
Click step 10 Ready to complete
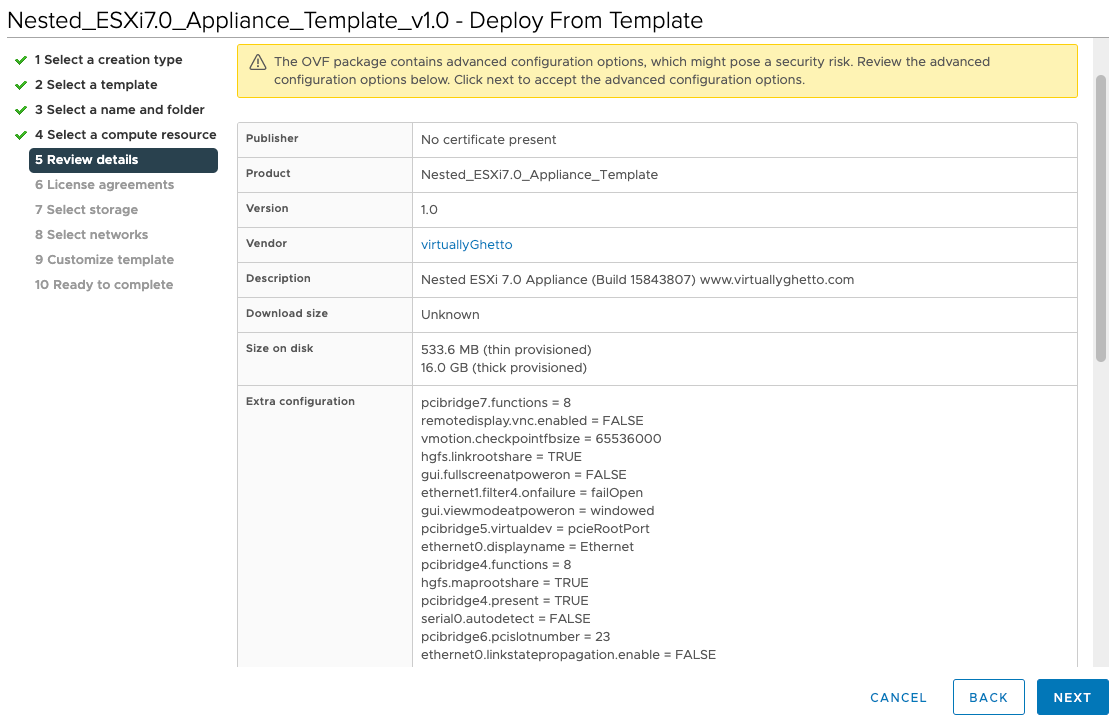[x=104, y=285]
